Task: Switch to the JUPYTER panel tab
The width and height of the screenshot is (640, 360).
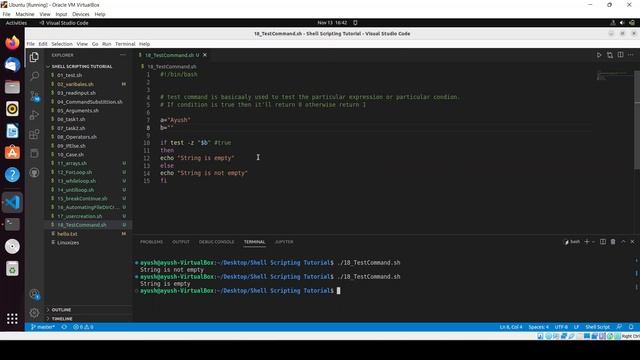Action: tap(284, 242)
